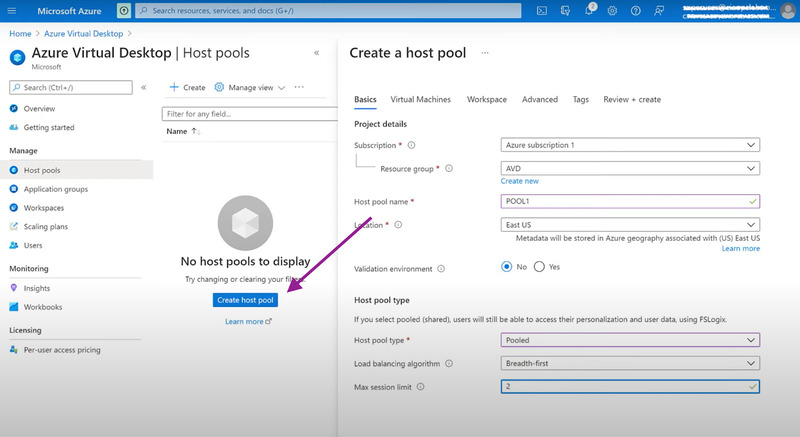Open the Subscription dropdown
800x437 pixels.
630,145
